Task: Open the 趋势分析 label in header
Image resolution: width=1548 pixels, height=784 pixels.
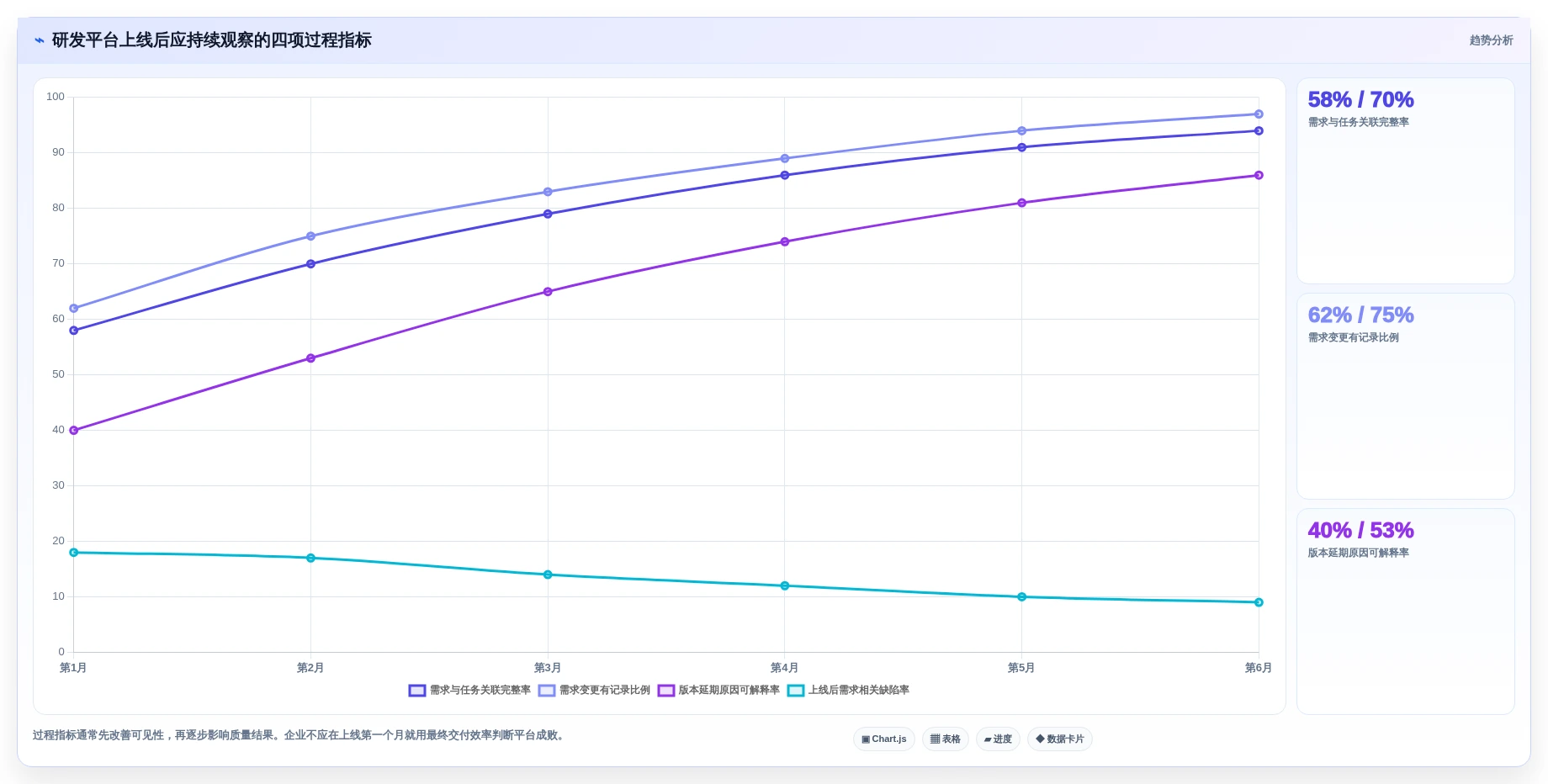Action: coord(1491,40)
